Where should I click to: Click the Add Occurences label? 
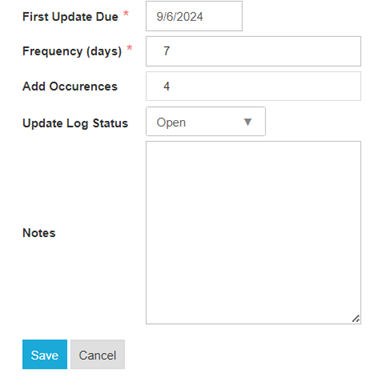(x=70, y=86)
